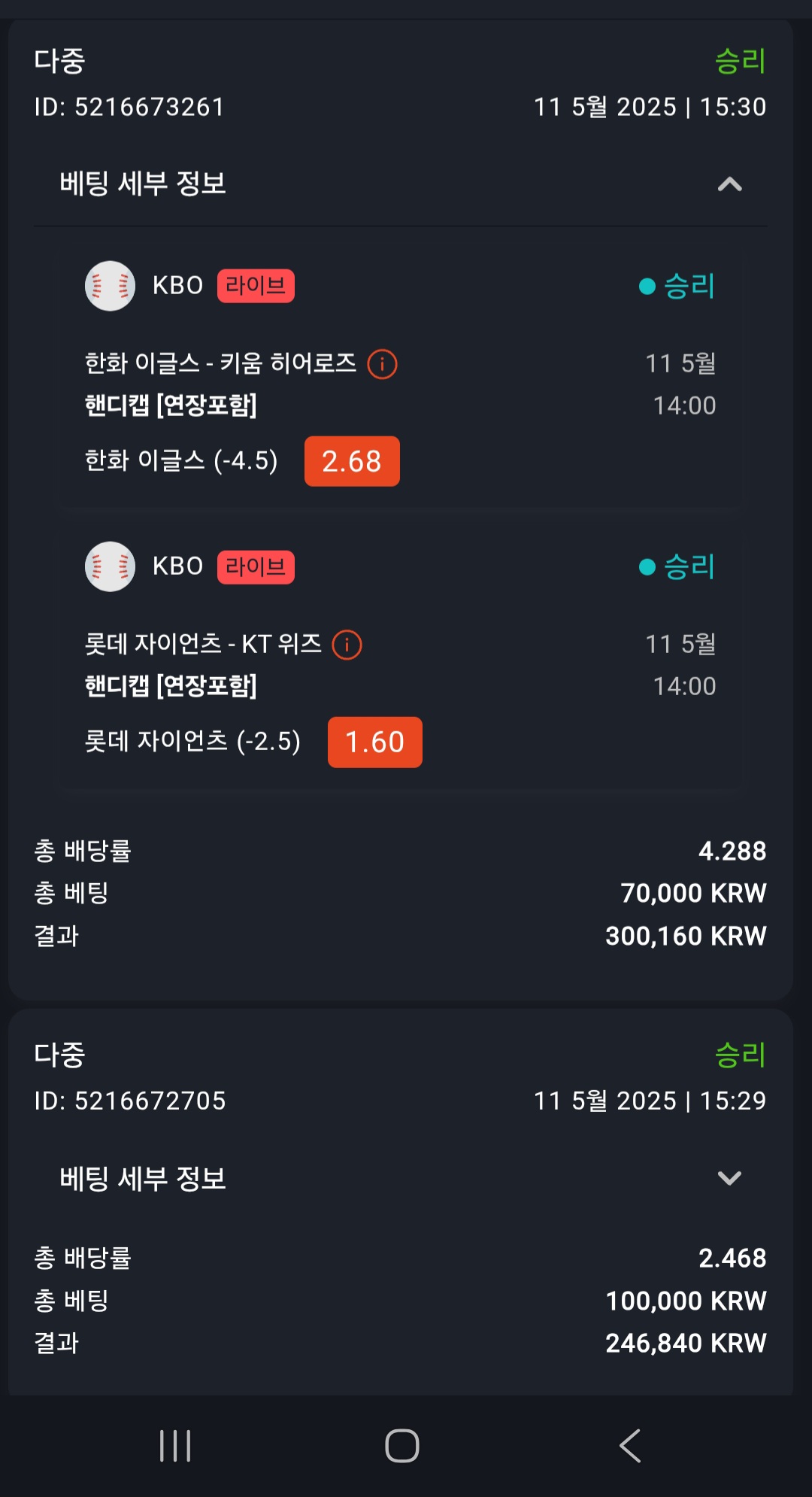Tap the 라이브 tag on the 롯데 자이언츠 match
This screenshot has height=1497, width=812.
[x=256, y=566]
